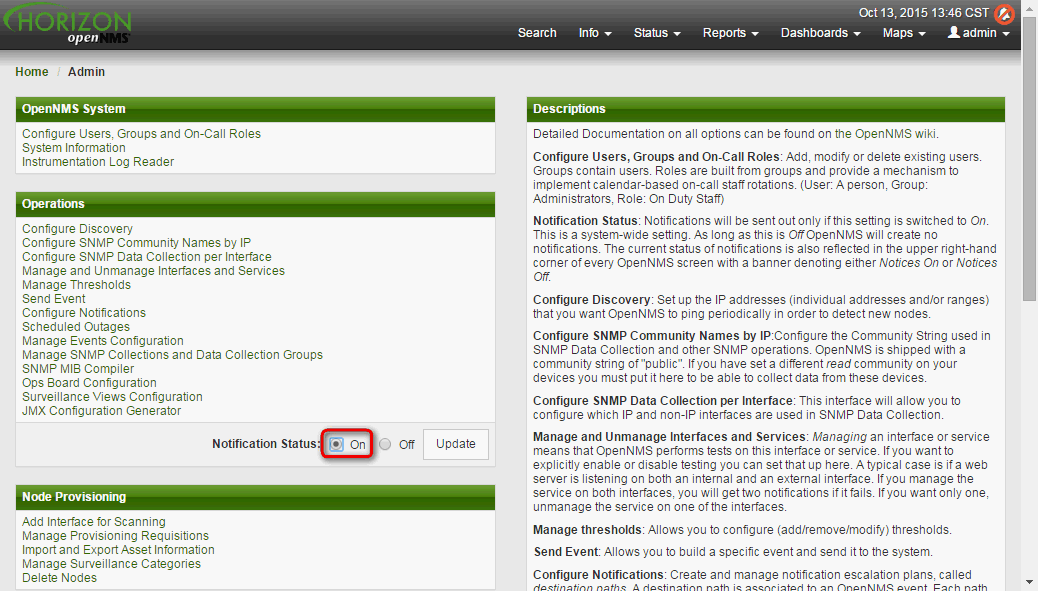The width and height of the screenshot is (1038, 591).
Task: Open the Configure Notifications link
Action: click(x=83, y=312)
